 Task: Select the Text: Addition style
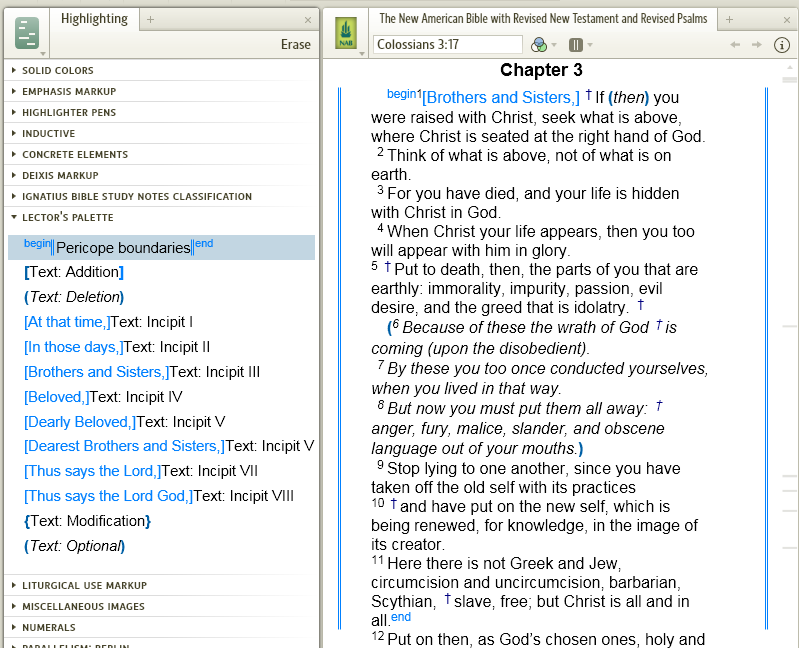(x=74, y=272)
